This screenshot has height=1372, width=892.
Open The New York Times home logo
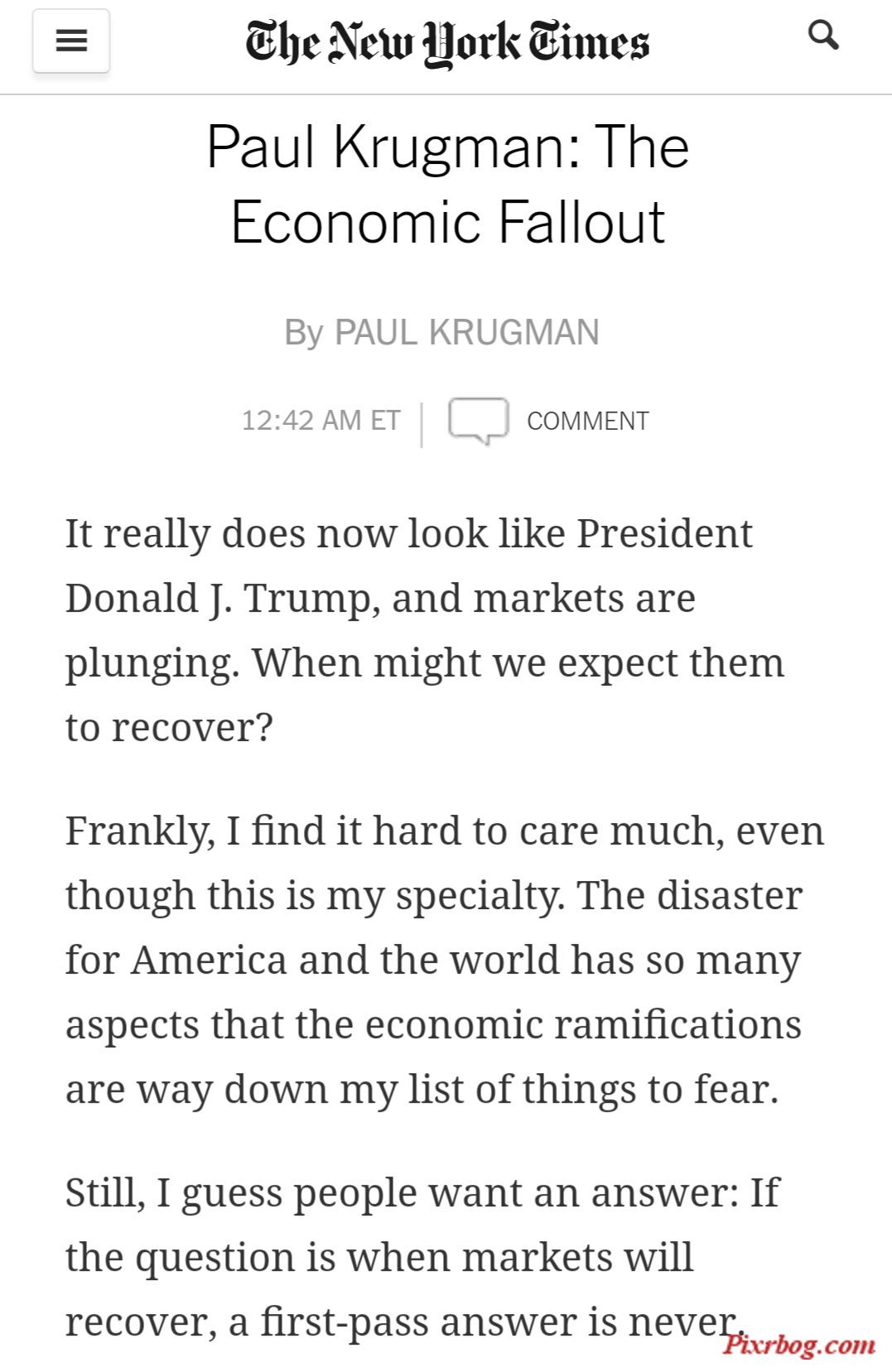coord(447,42)
